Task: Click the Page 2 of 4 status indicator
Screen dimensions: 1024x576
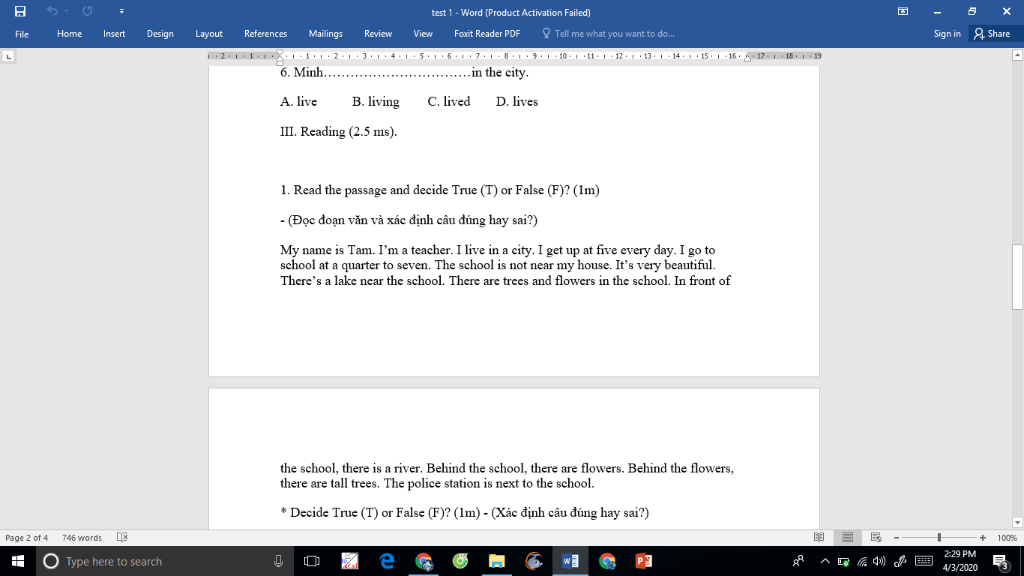Action: tap(27, 537)
